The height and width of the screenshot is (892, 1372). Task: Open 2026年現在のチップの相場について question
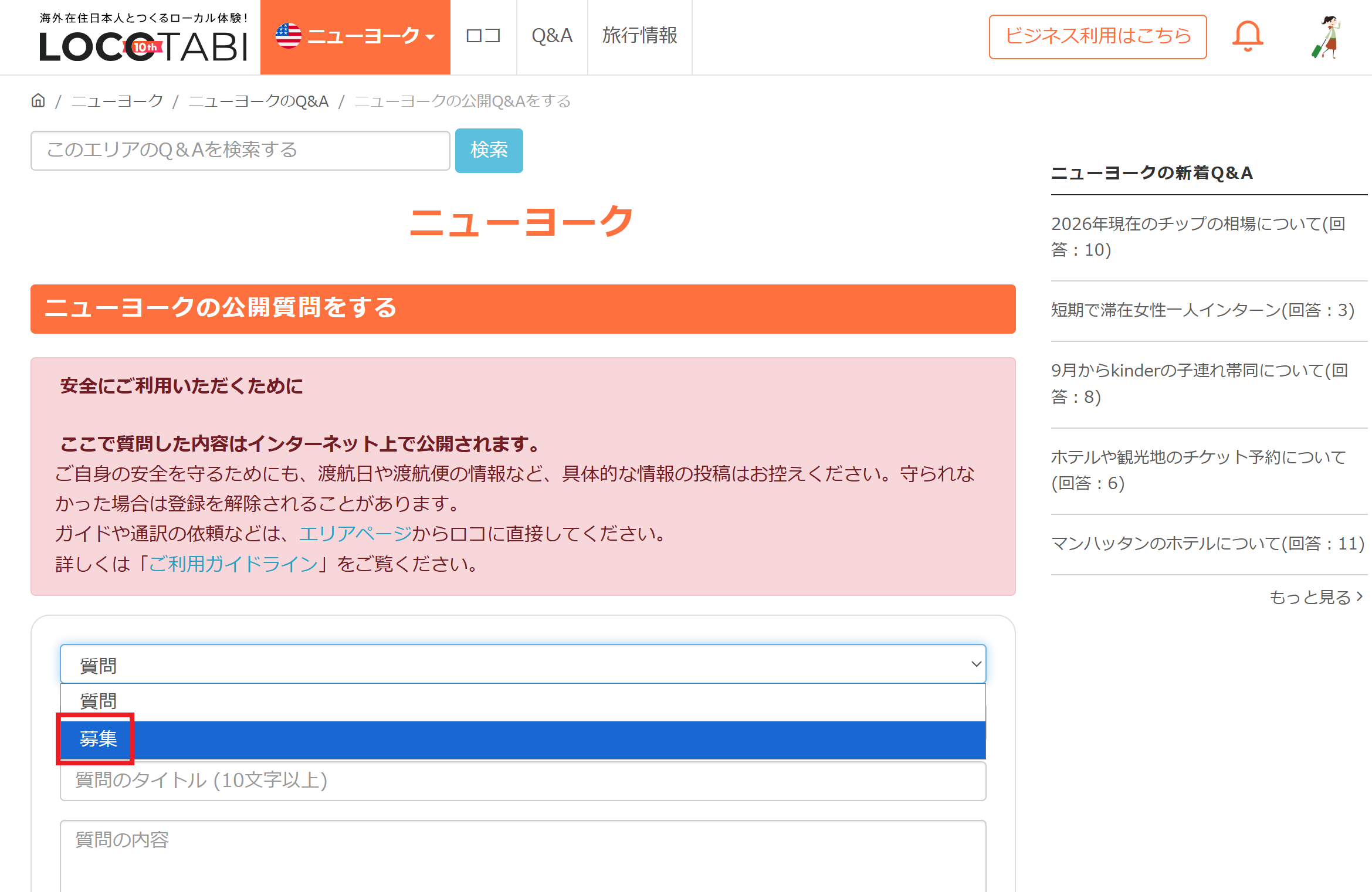[x=1198, y=237]
